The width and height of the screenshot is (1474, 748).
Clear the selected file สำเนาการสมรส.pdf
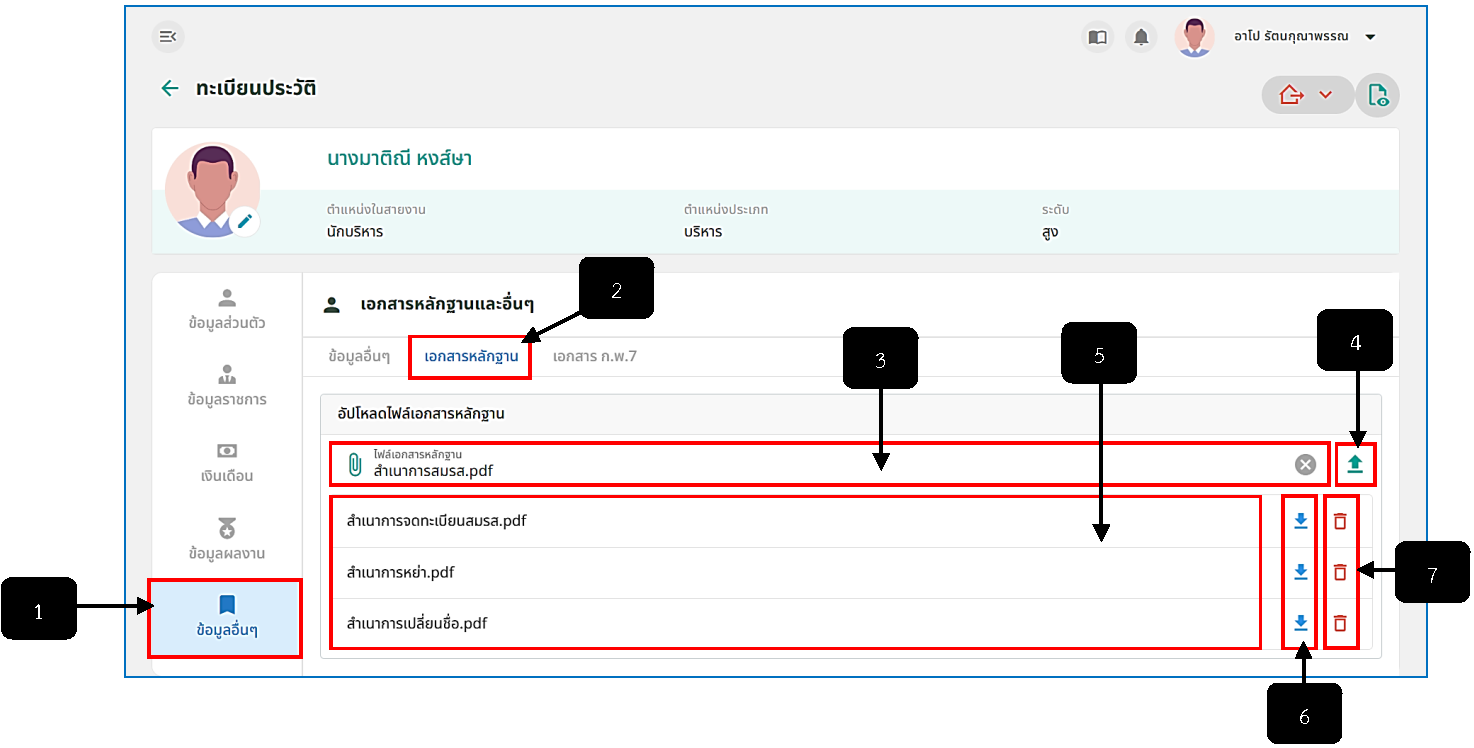(1305, 464)
